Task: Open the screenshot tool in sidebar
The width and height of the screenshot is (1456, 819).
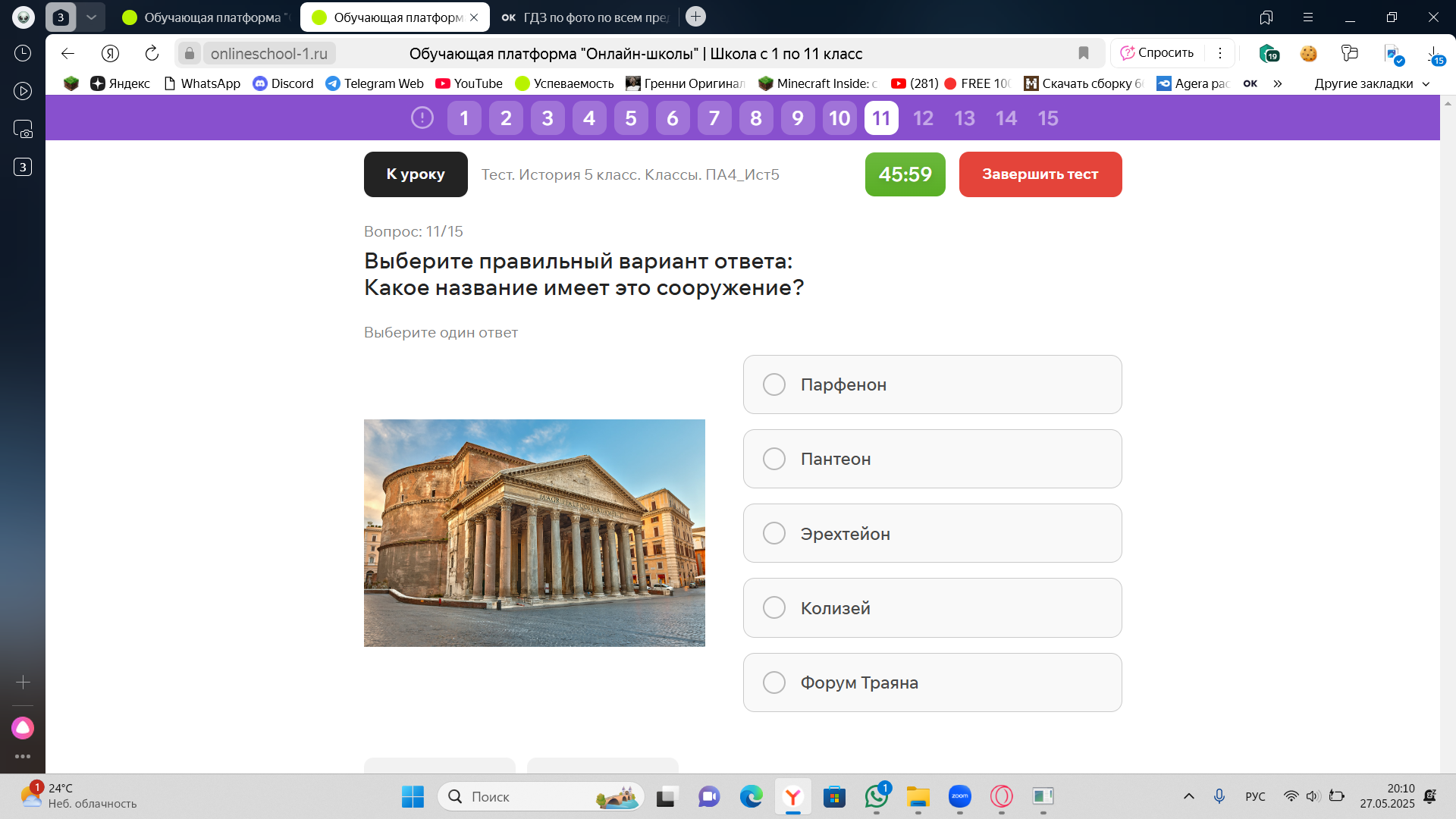Action: (23, 129)
